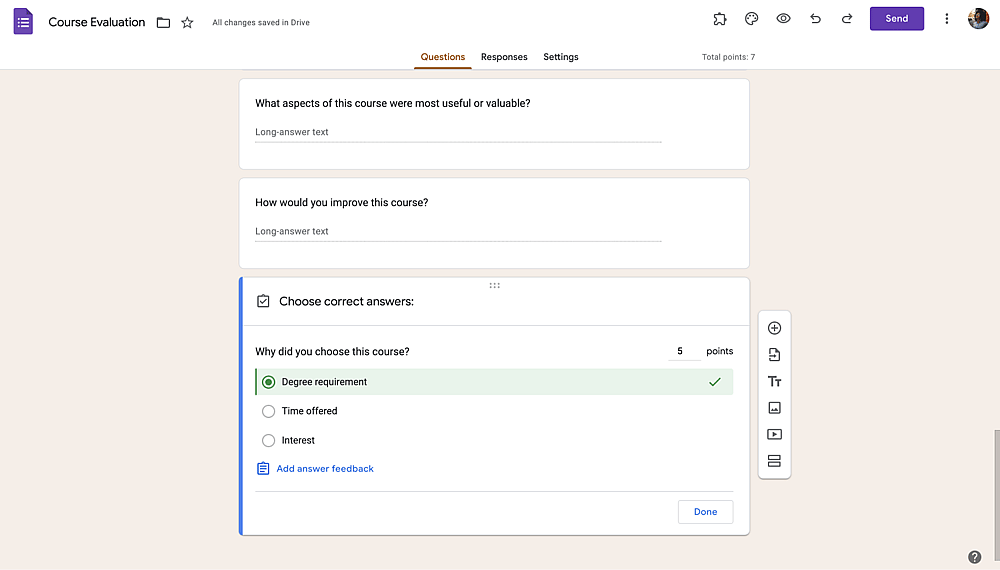Click Long-answer text under useful aspects
The height and width of the screenshot is (570, 1000).
pos(291,132)
